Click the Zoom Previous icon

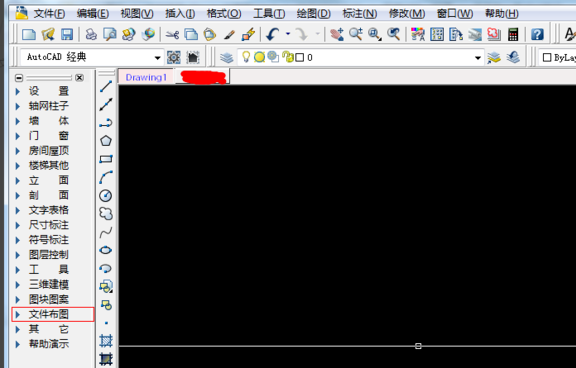[393, 34]
